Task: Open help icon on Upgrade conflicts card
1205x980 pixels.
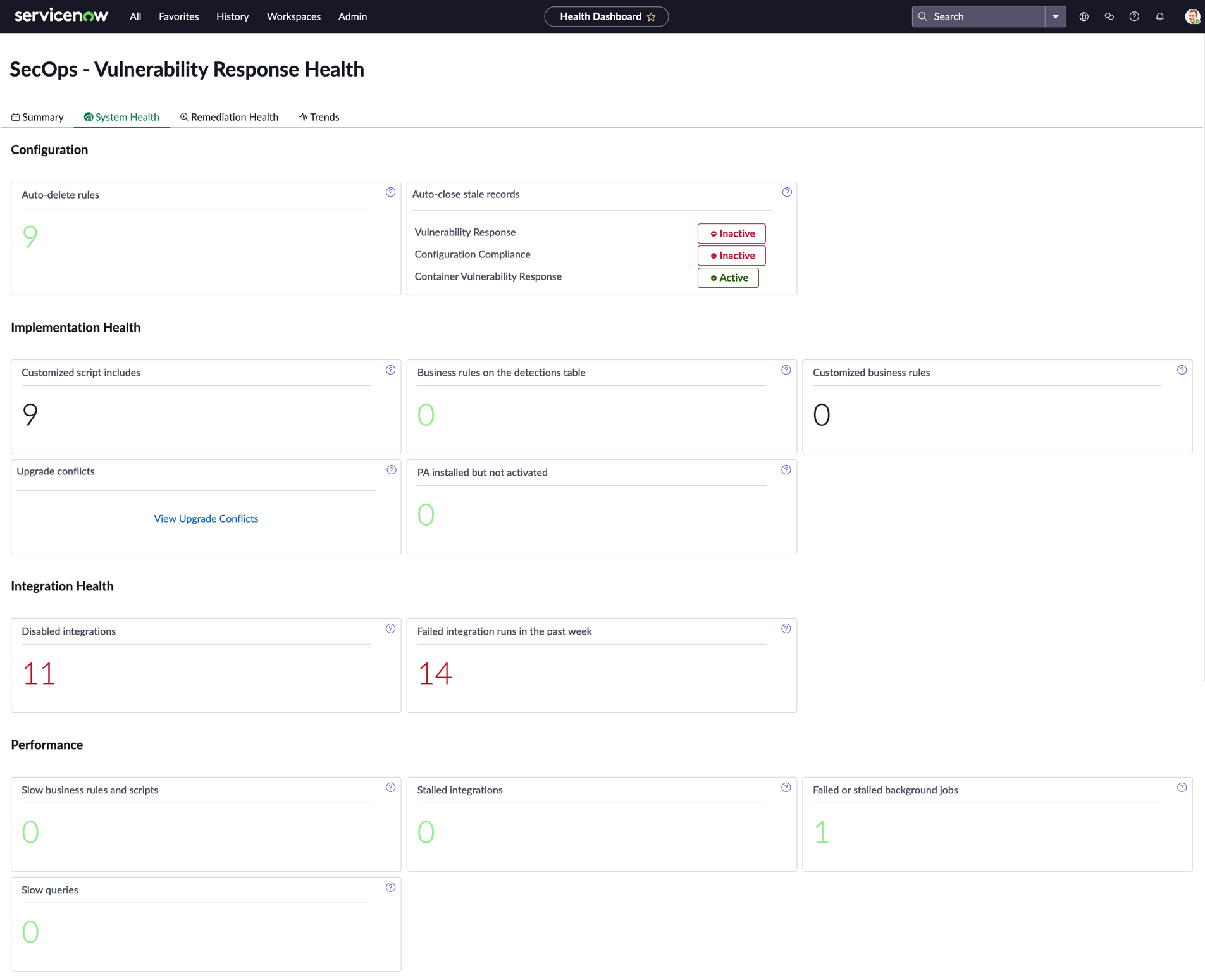Action: [392, 470]
